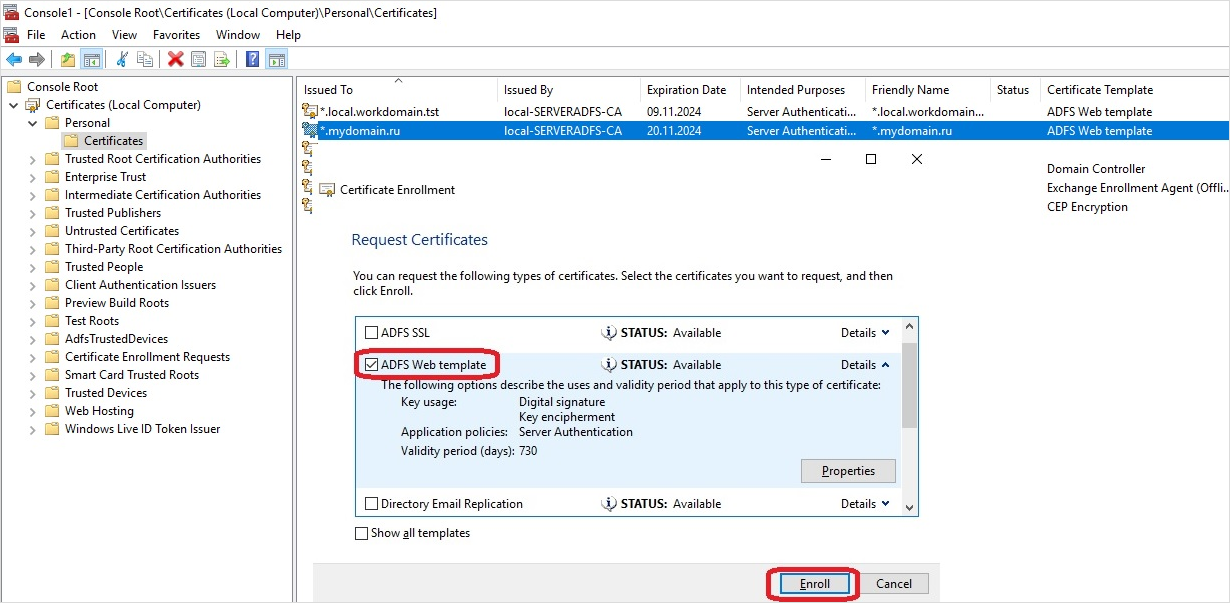Click the Cut scissors toolbar icon
The width and height of the screenshot is (1230, 603).
tap(122, 59)
